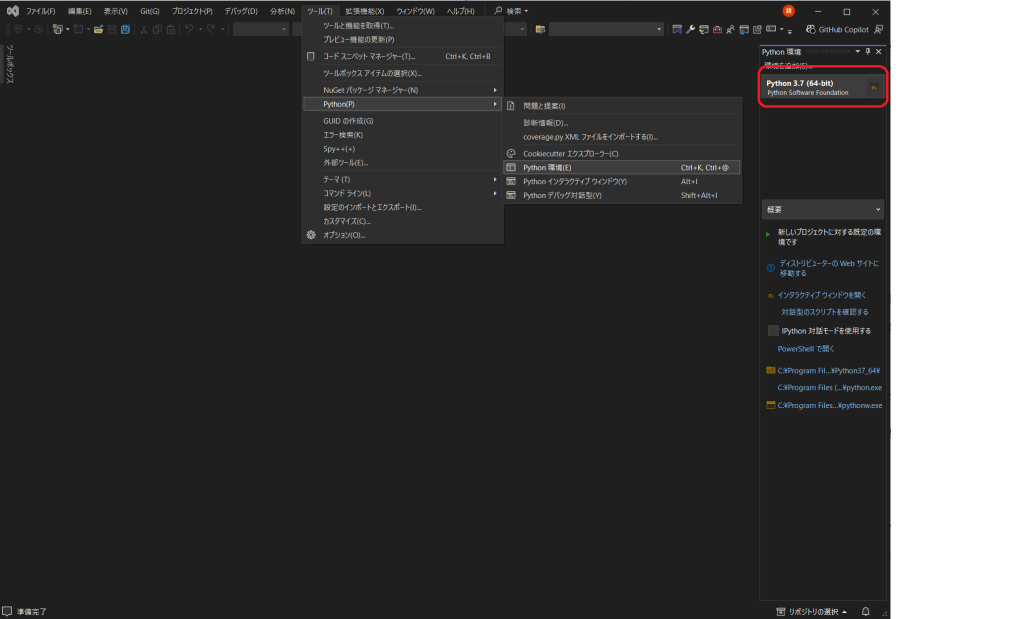Click the Visual Studio logo icon
This screenshot has width=1024, height=619.
[13, 11]
